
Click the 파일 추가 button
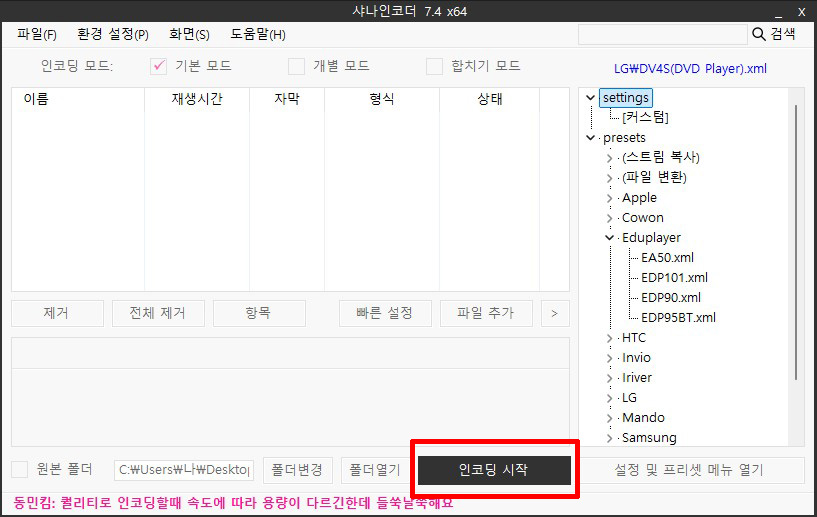[486, 313]
